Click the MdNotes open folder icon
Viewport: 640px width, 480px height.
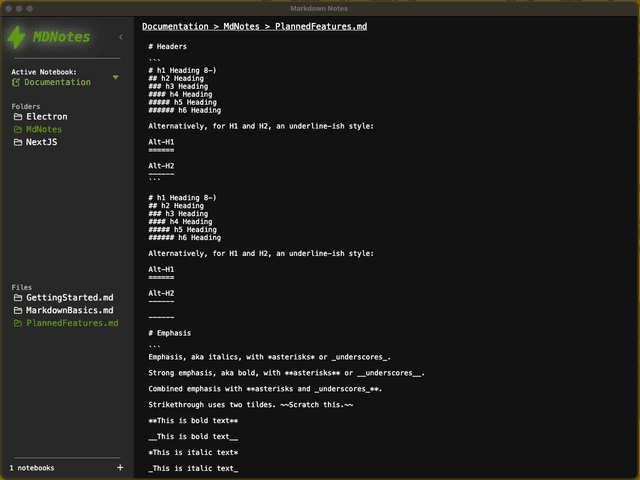(17, 130)
